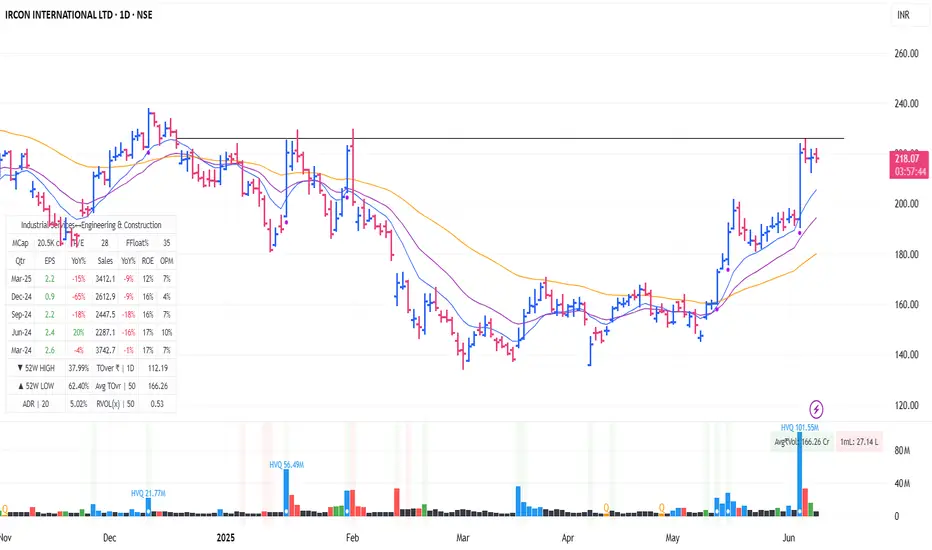Click the ADR | 20 label
This screenshot has width=932, height=550.
[36, 404]
